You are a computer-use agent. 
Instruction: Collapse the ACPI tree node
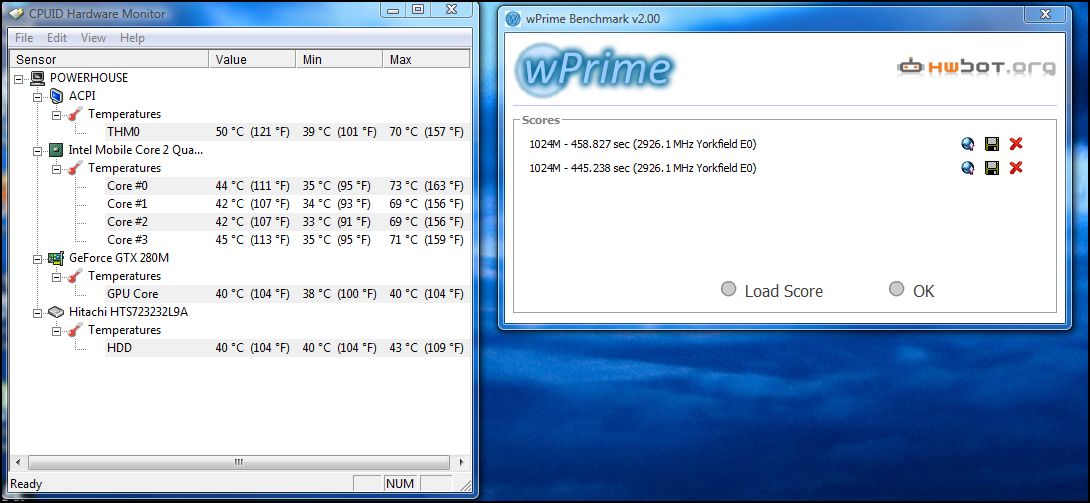point(38,97)
